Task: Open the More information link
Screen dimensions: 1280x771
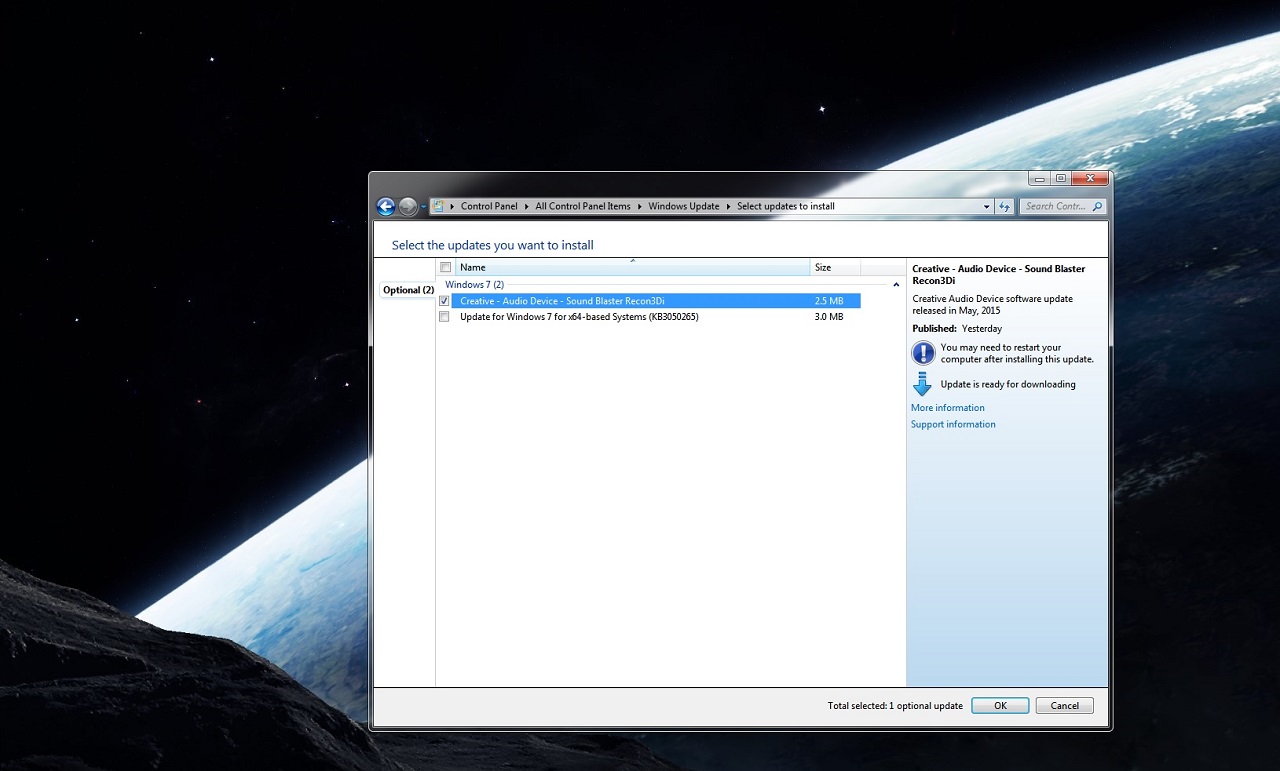Action: 948,408
